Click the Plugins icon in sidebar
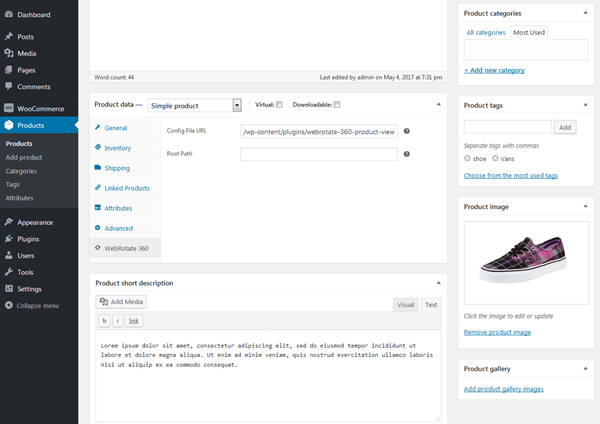Screen dimensions: 600x424 click(x=9, y=239)
